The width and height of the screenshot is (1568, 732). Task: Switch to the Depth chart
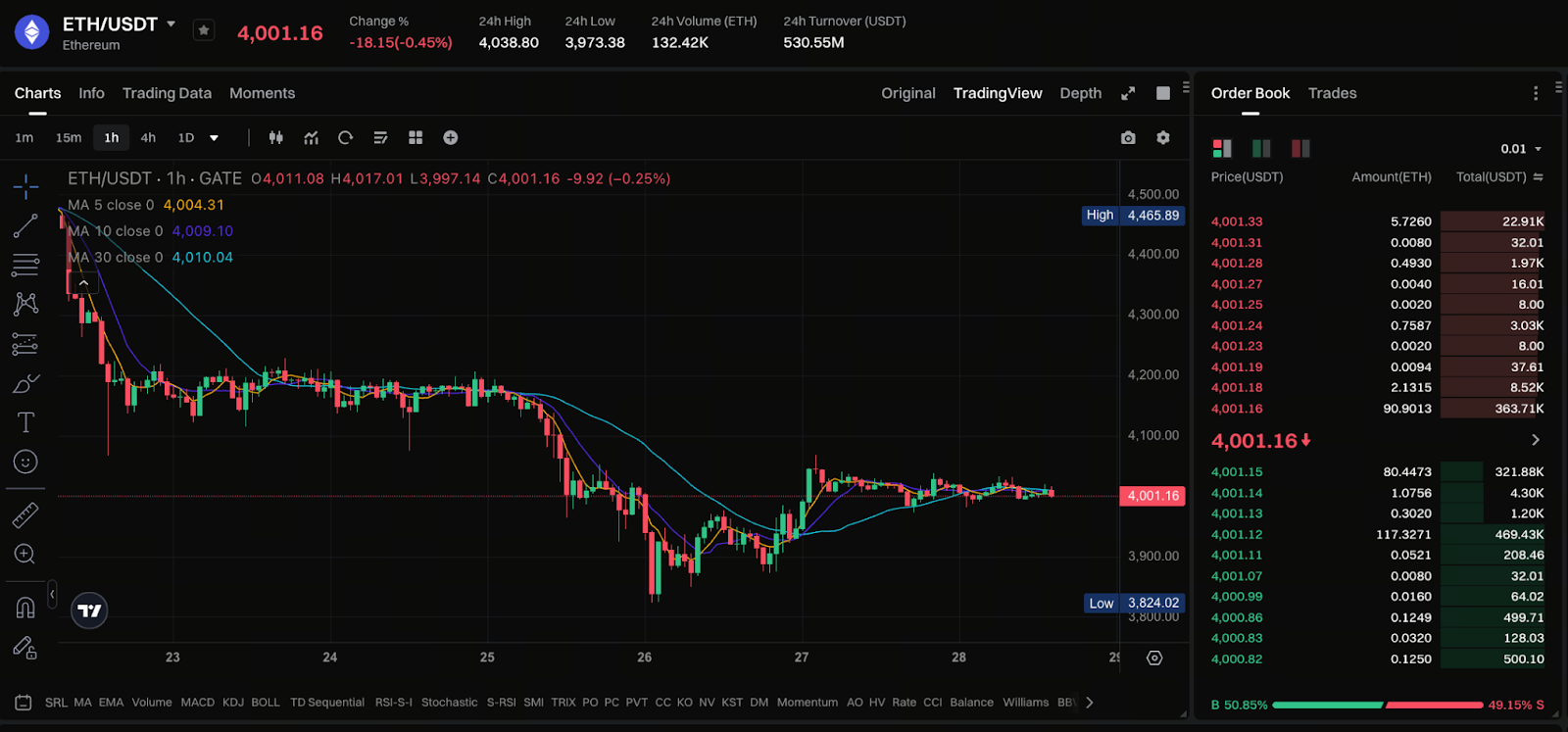[x=1081, y=93]
